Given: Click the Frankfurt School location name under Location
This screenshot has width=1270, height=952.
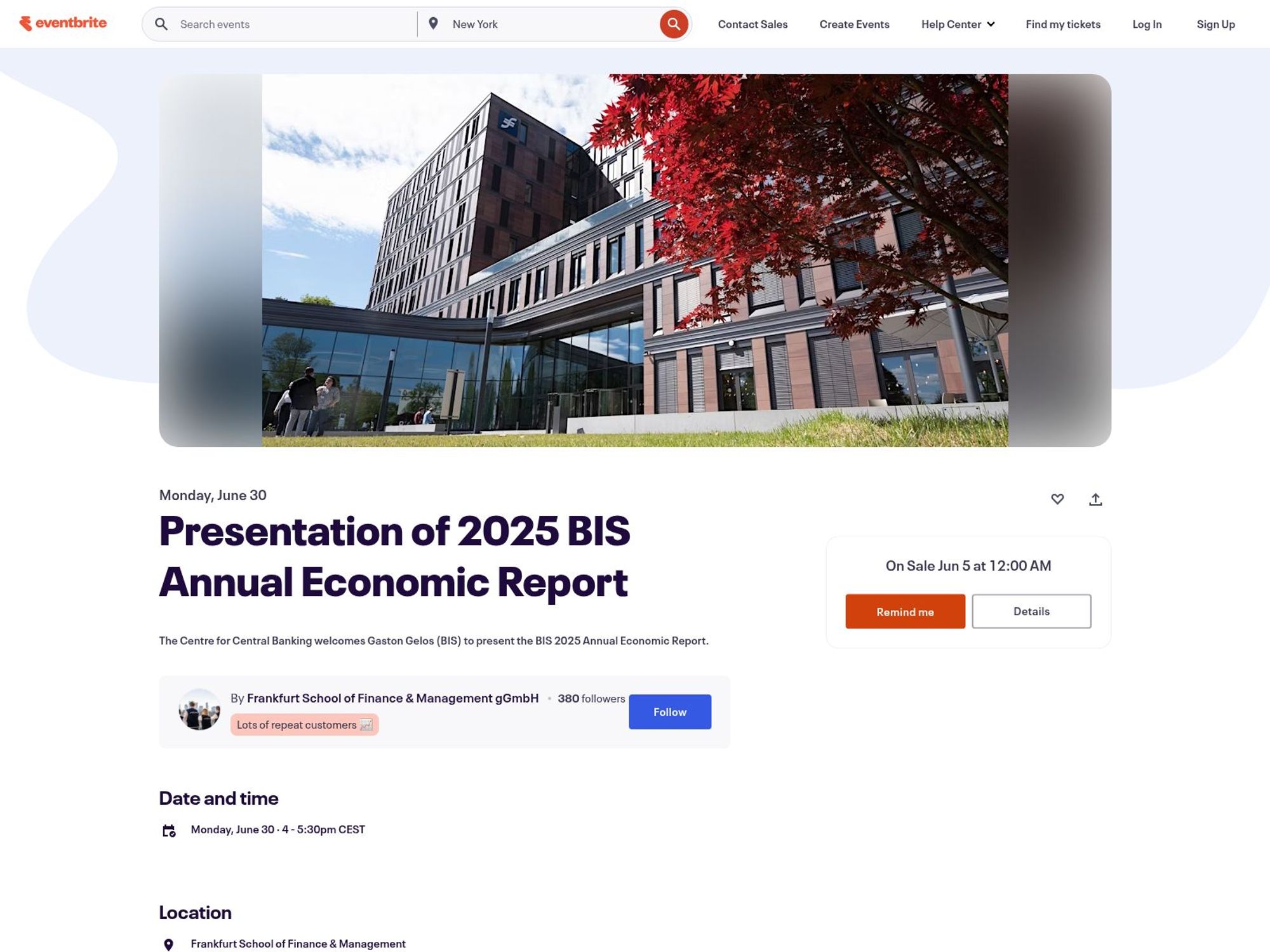Looking at the screenshot, I should pyautogui.click(x=298, y=944).
